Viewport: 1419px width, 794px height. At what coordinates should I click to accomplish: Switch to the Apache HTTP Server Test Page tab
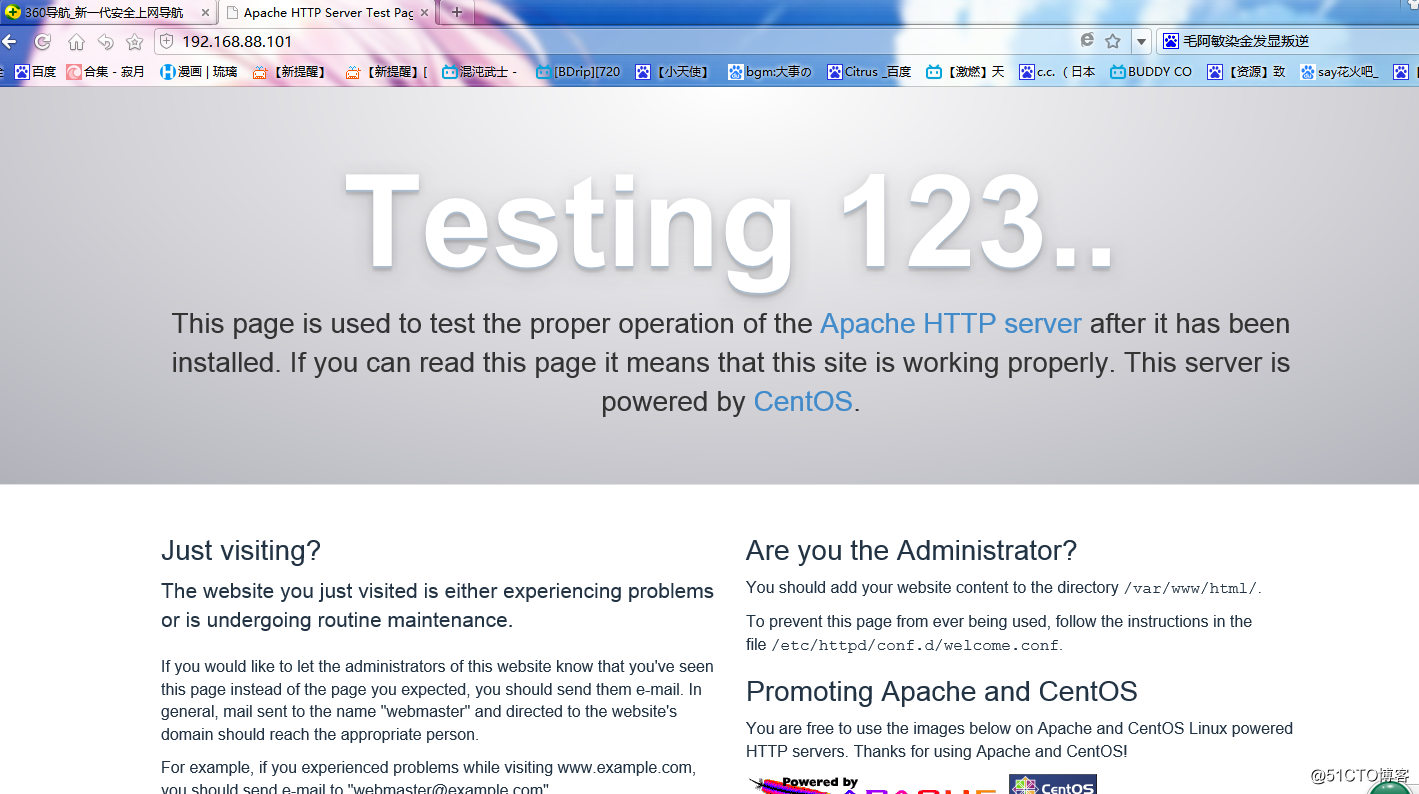tap(328, 13)
